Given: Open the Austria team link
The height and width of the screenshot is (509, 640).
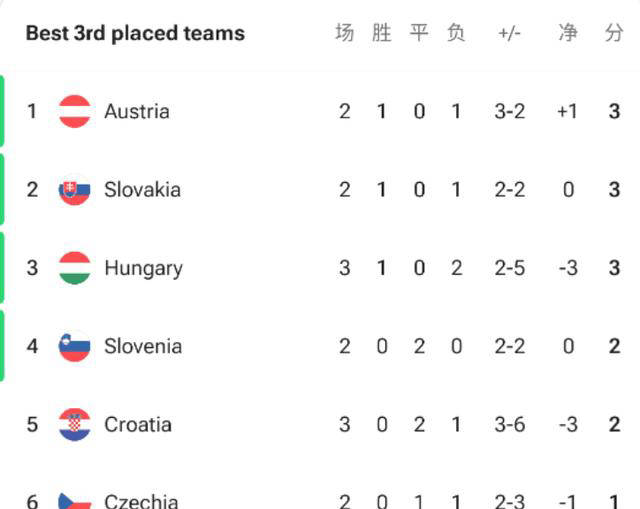Looking at the screenshot, I should [137, 111].
